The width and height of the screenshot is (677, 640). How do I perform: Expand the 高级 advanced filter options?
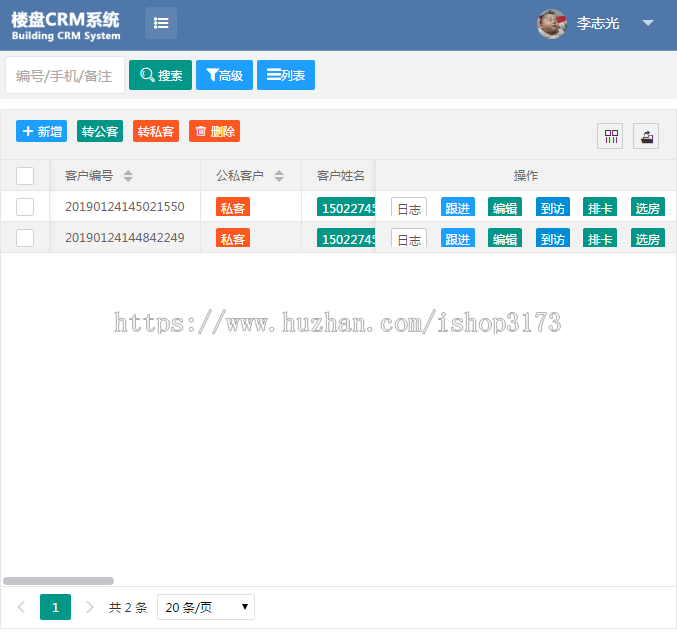[x=224, y=75]
